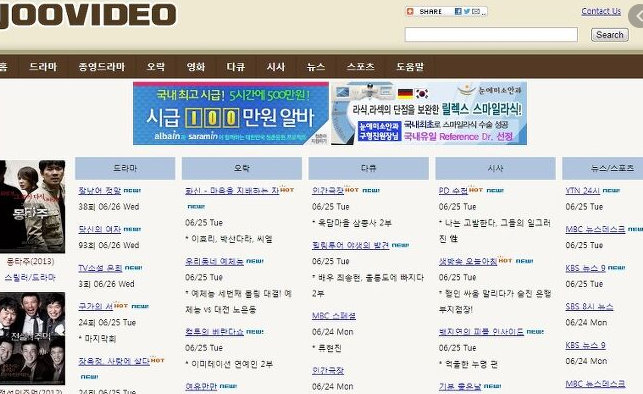Click the 릴렉스 스마일라식 ad banner
Screen dimensions: 643x394
pyautogui.click(x=429, y=113)
